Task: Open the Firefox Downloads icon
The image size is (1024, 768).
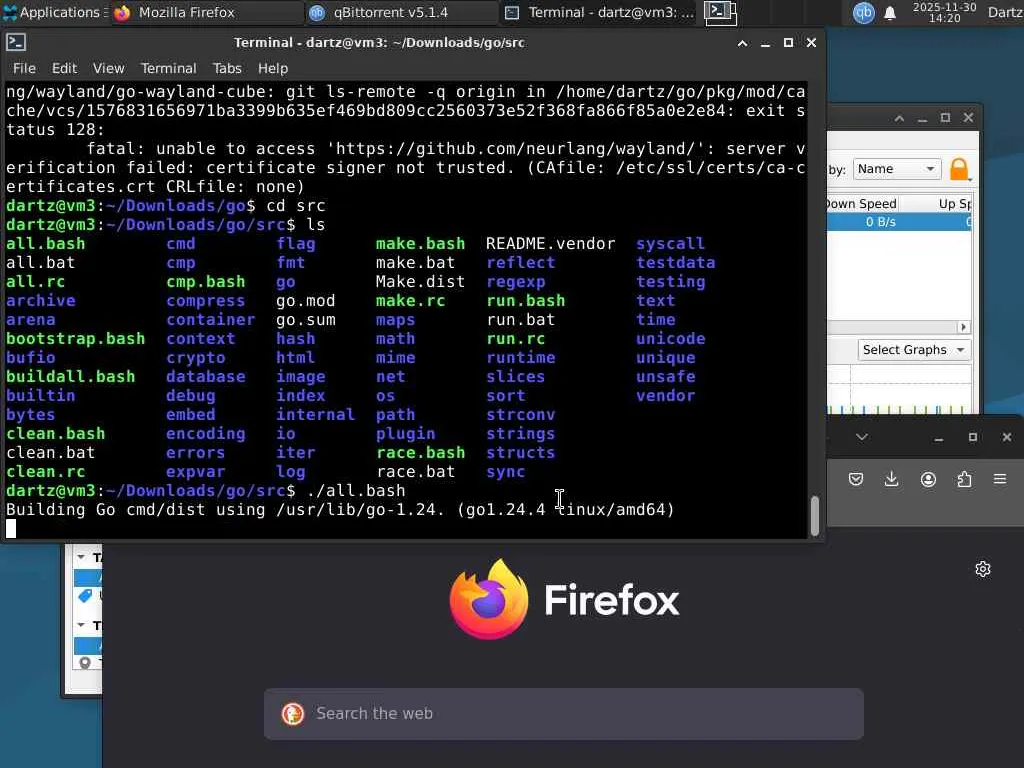Action: point(891,479)
